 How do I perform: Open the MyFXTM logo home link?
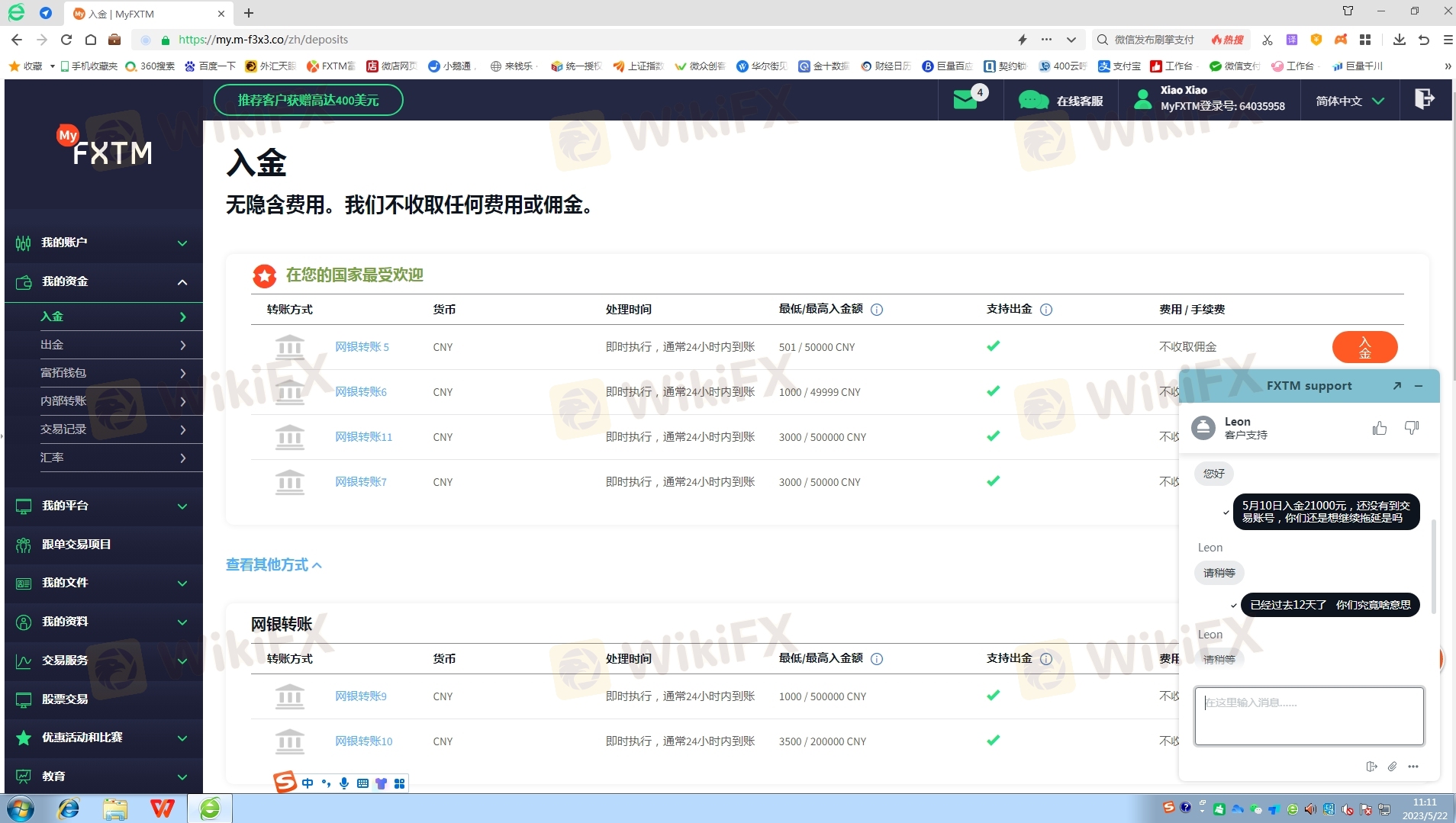click(104, 146)
